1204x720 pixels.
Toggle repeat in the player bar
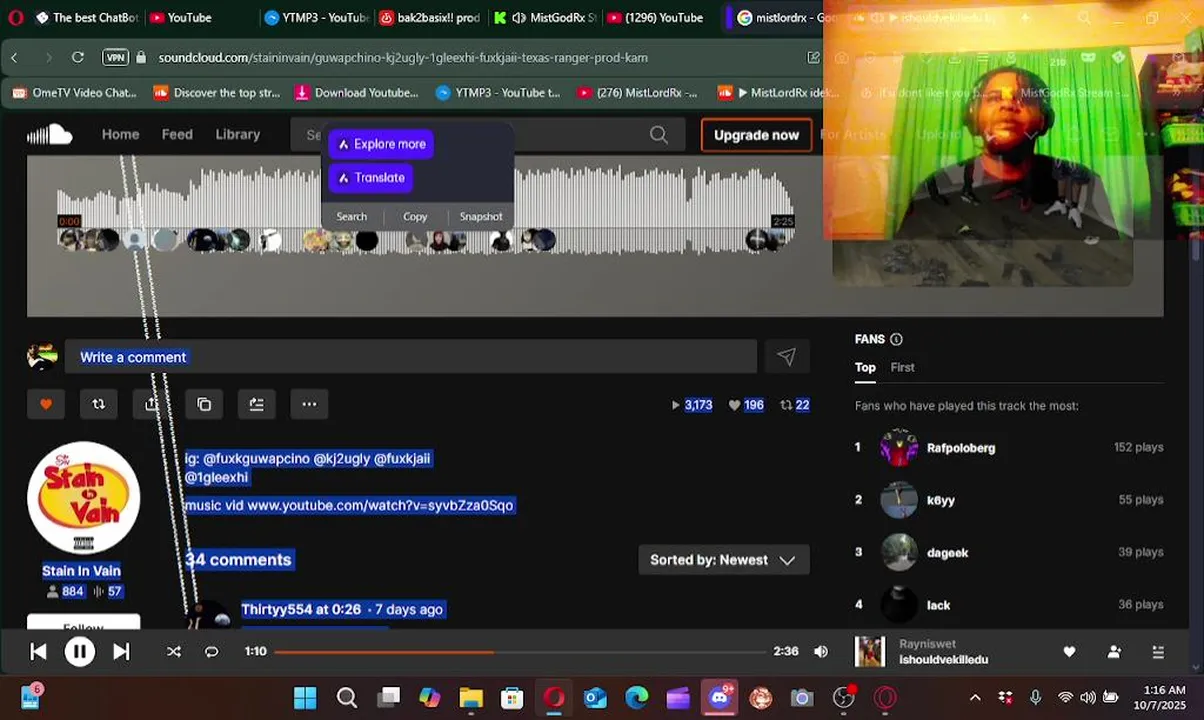[211, 652]
